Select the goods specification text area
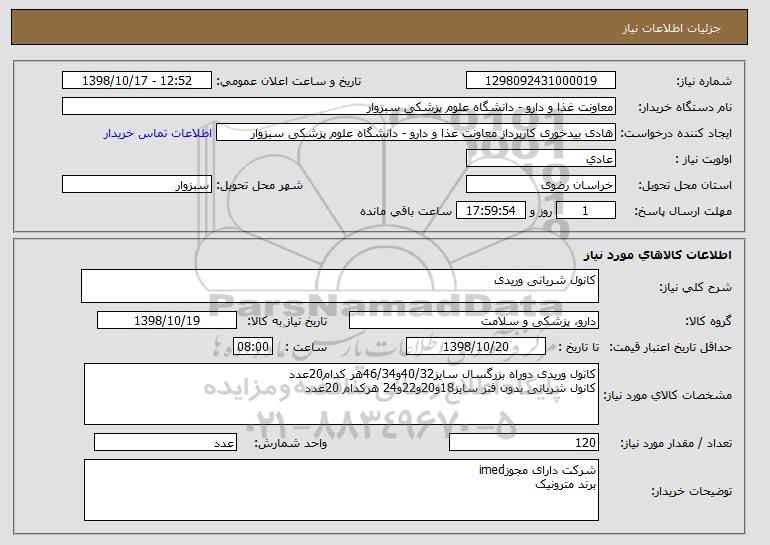The height and width of the screenshot is (545, 770). tap(341, 394)
